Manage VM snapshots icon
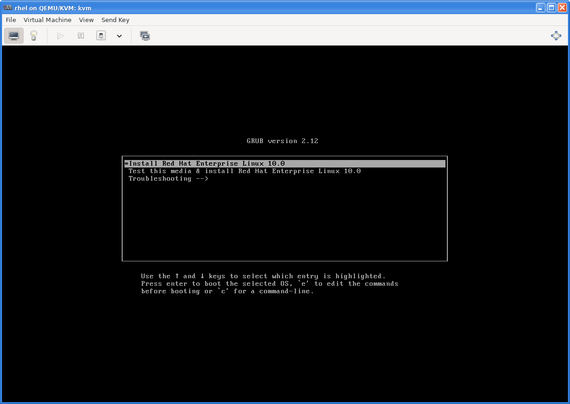 coord(145,36)
